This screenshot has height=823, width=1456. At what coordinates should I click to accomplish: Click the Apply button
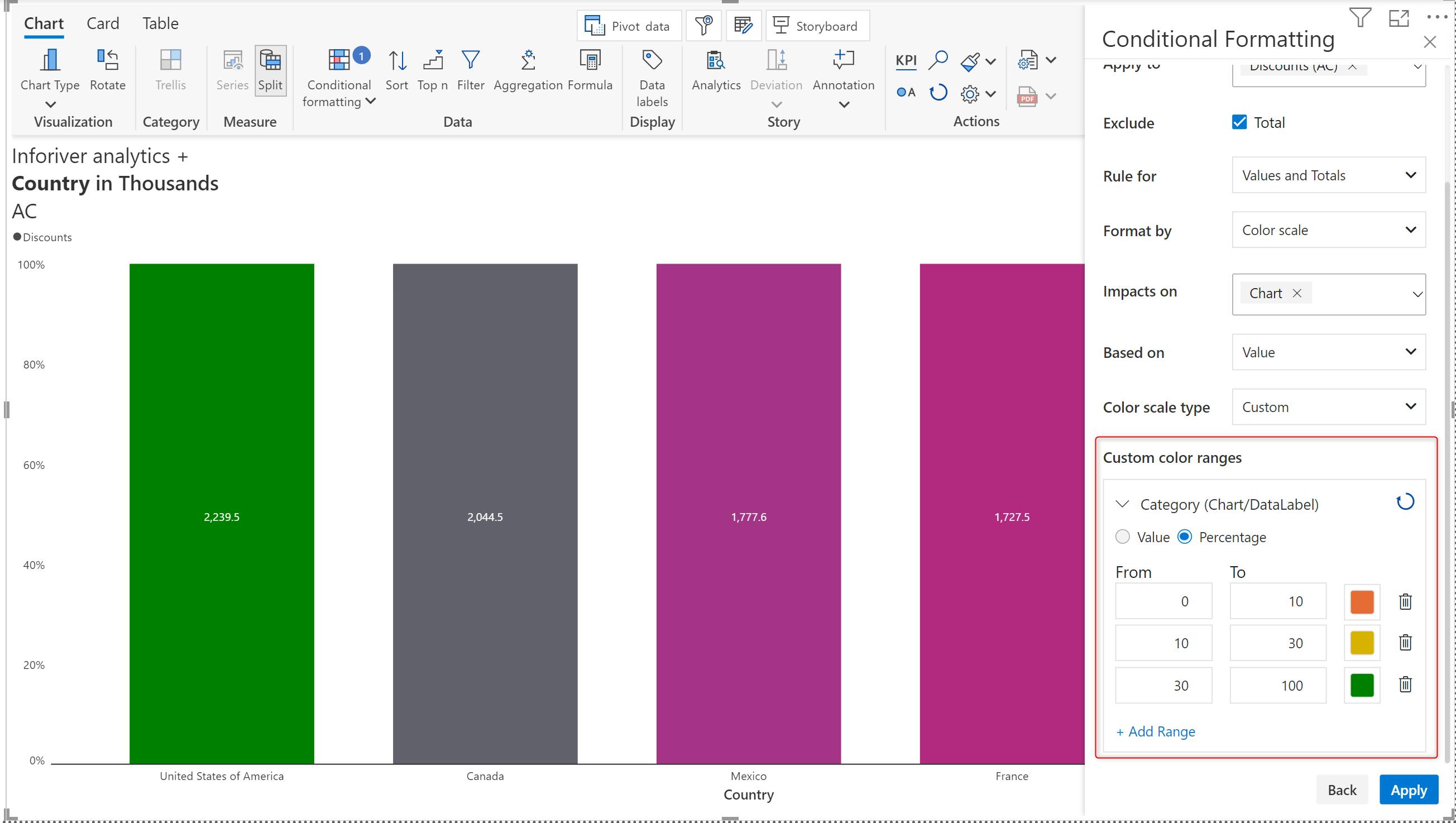click(1408, 789)
